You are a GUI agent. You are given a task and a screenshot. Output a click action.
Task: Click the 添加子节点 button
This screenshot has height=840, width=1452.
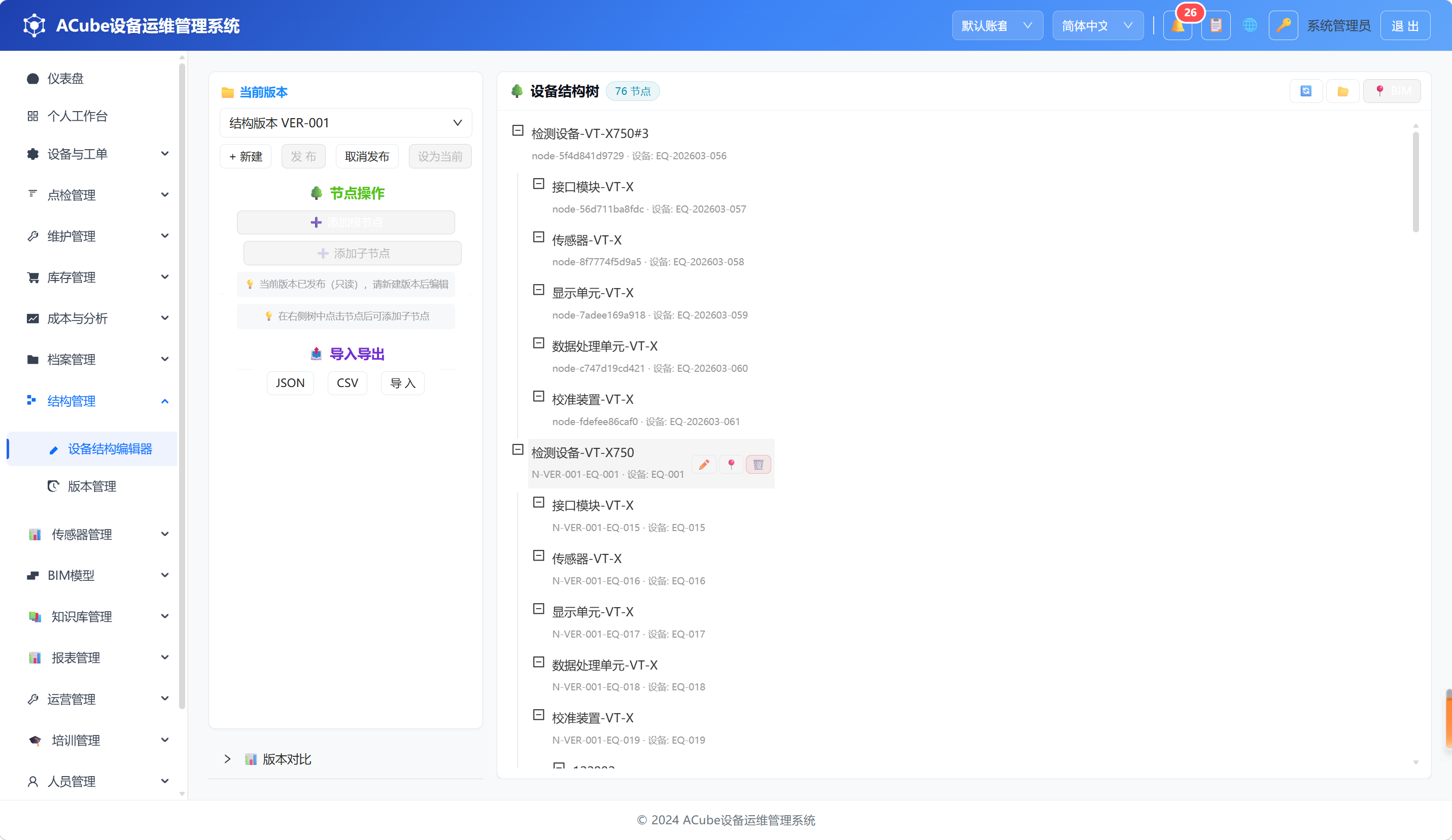tap(353, 253)
